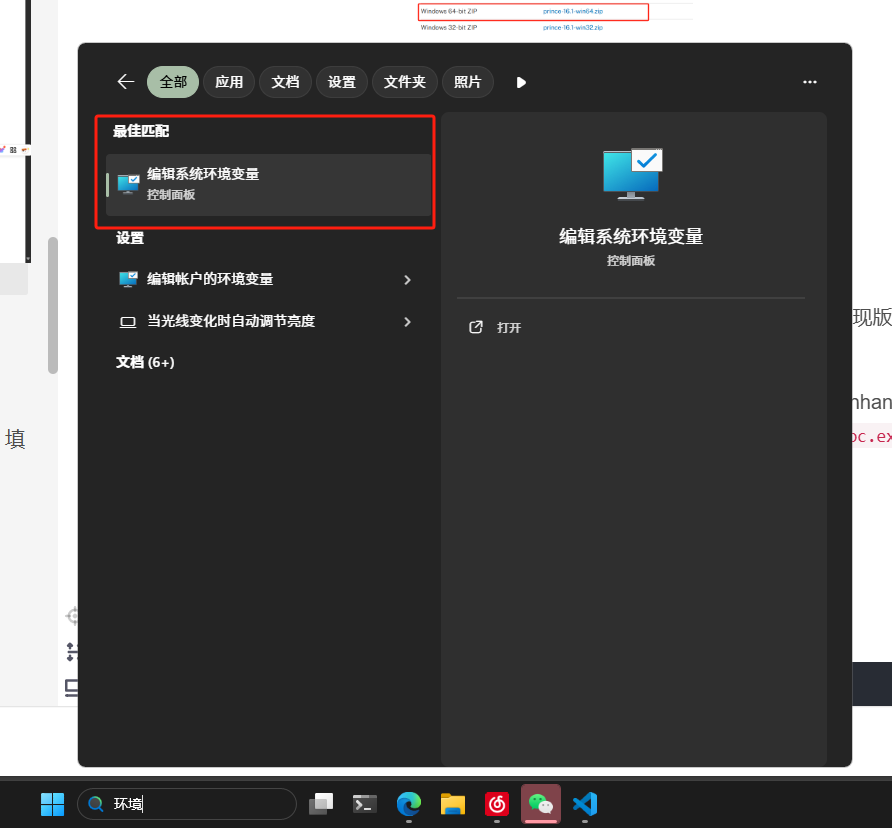Screen dimensions: 892x828
Task: Switch to the 文档 filter tab
Action: pos(285,82)
